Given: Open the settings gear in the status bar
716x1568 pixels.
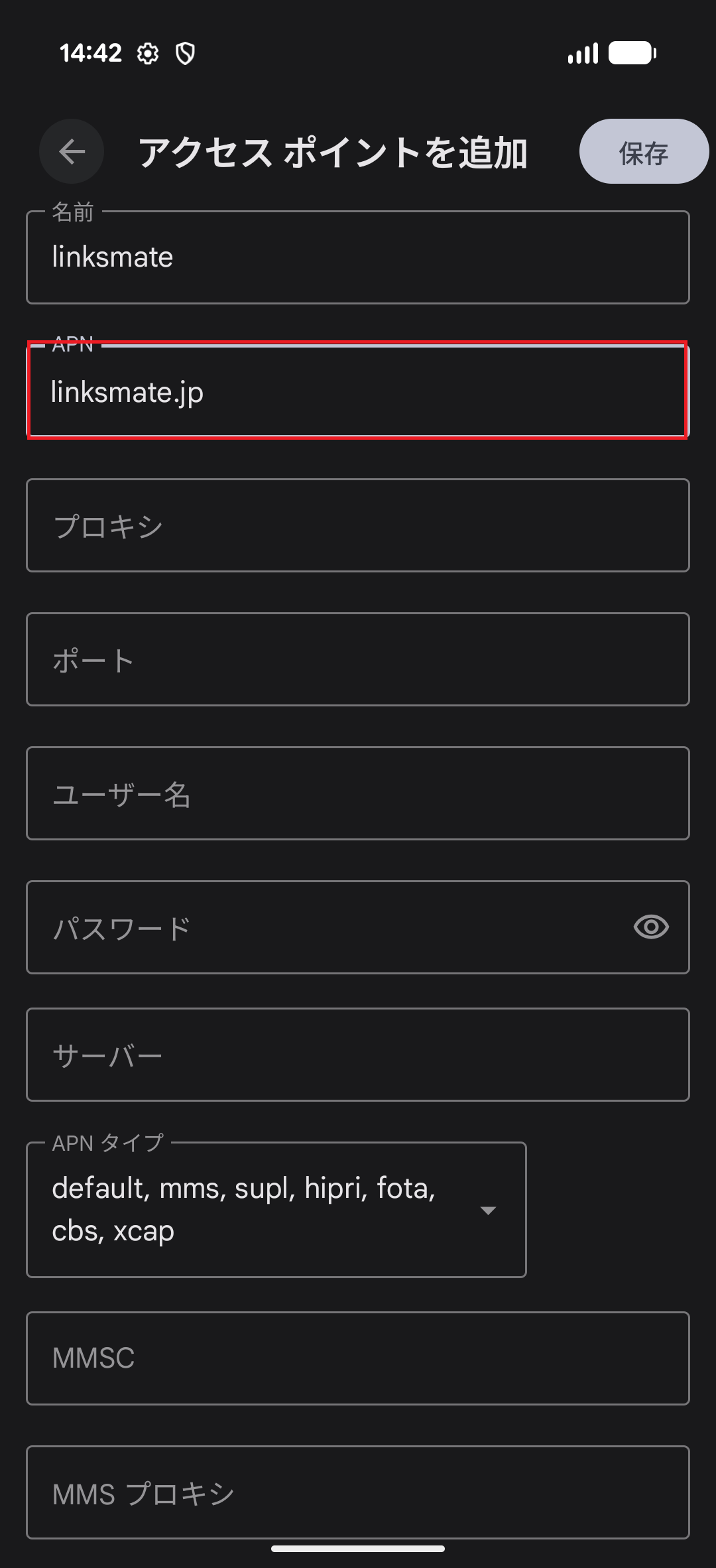Looking at the screenshot, I should [x=147, y=53].
